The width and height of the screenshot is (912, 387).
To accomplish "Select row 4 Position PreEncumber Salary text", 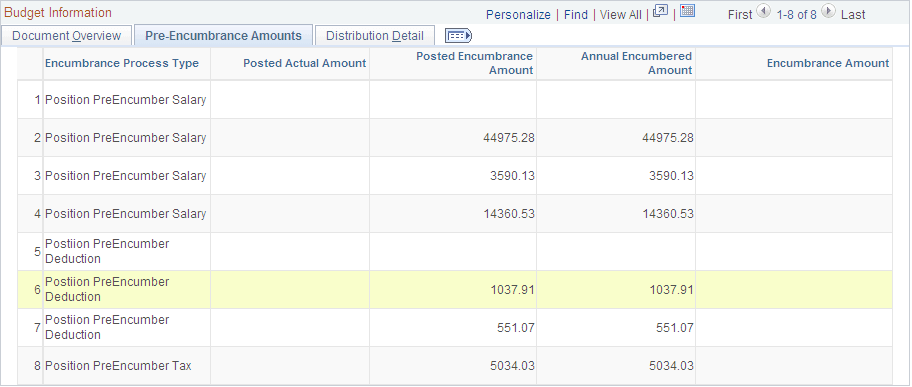I will tap(126, 214).
